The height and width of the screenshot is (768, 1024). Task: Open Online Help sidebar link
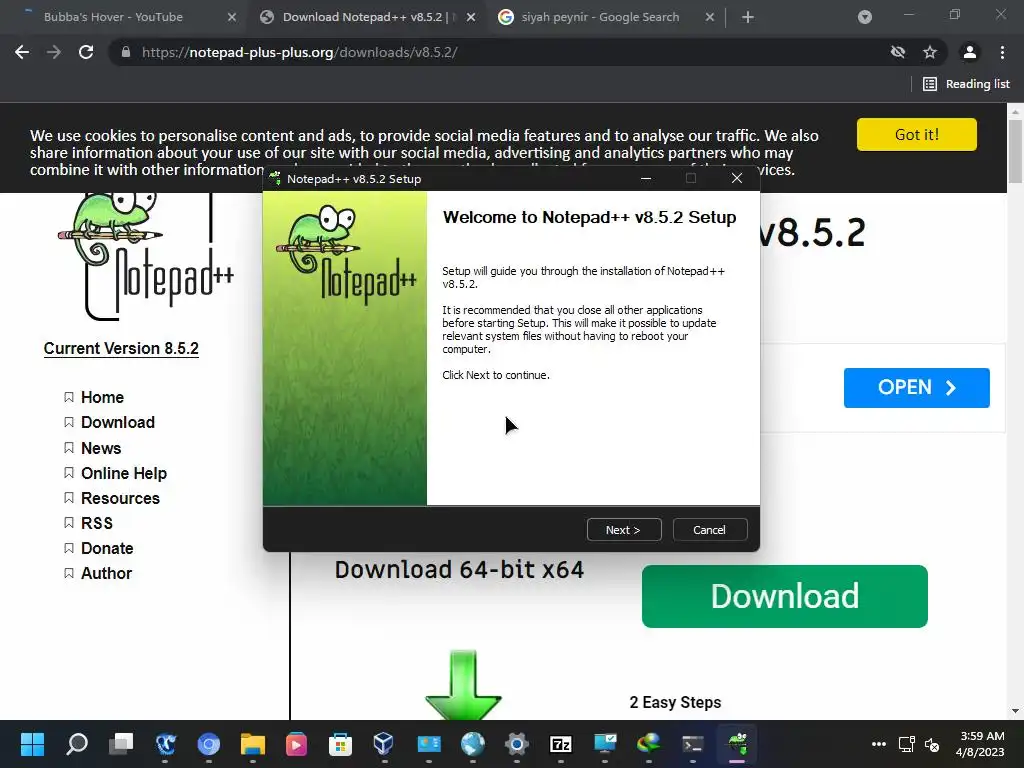[123, 473]
